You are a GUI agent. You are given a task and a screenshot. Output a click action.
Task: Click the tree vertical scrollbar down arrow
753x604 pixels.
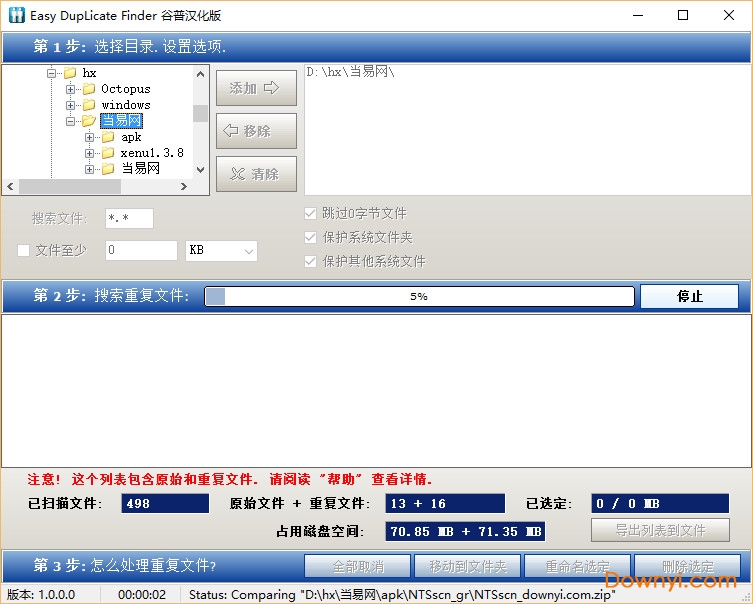201,169
